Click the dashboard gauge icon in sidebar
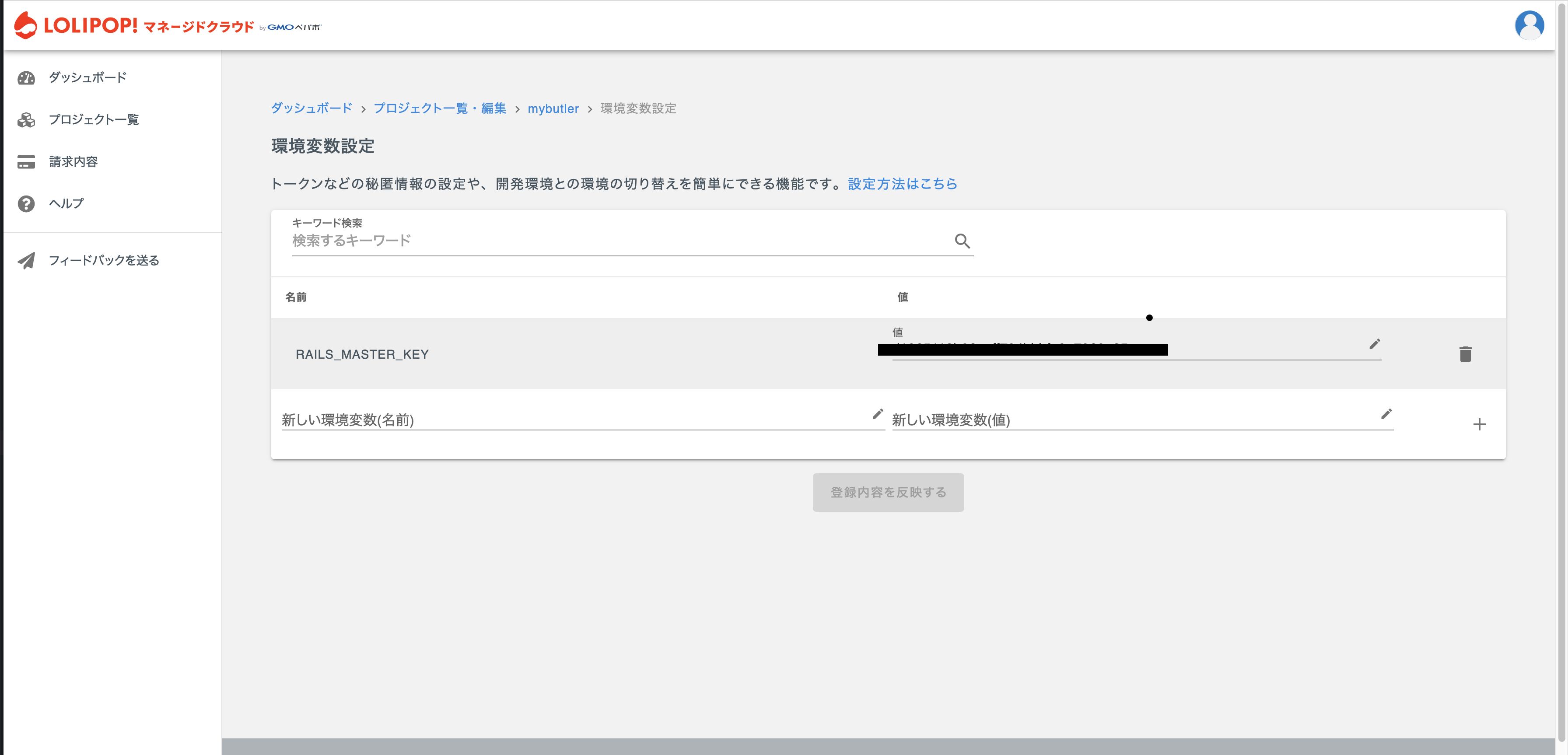This screenshot has height=755, width=1568. tap(26, 78)
